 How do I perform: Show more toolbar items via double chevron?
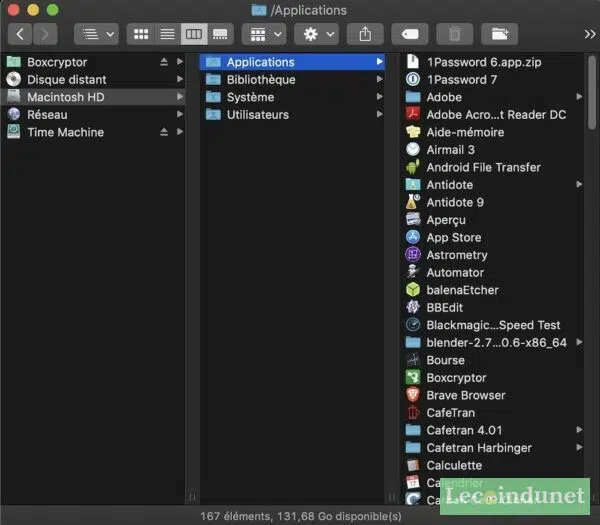click(x=590, y=34)
